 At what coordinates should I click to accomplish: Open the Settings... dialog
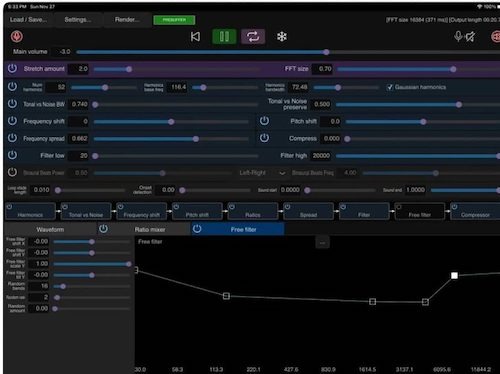click(x=78, y=20)
